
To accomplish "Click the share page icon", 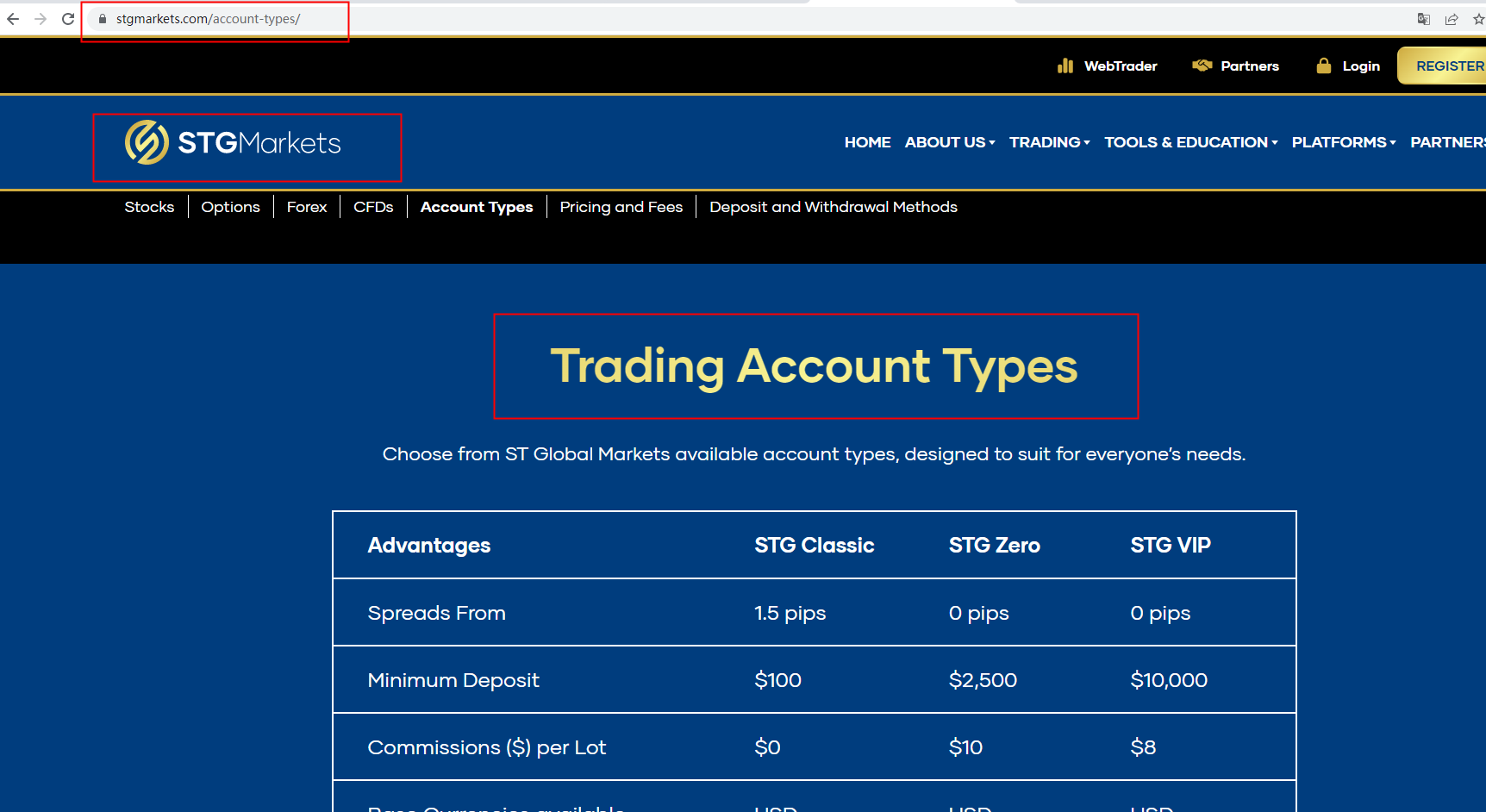I will (1452, 19).
